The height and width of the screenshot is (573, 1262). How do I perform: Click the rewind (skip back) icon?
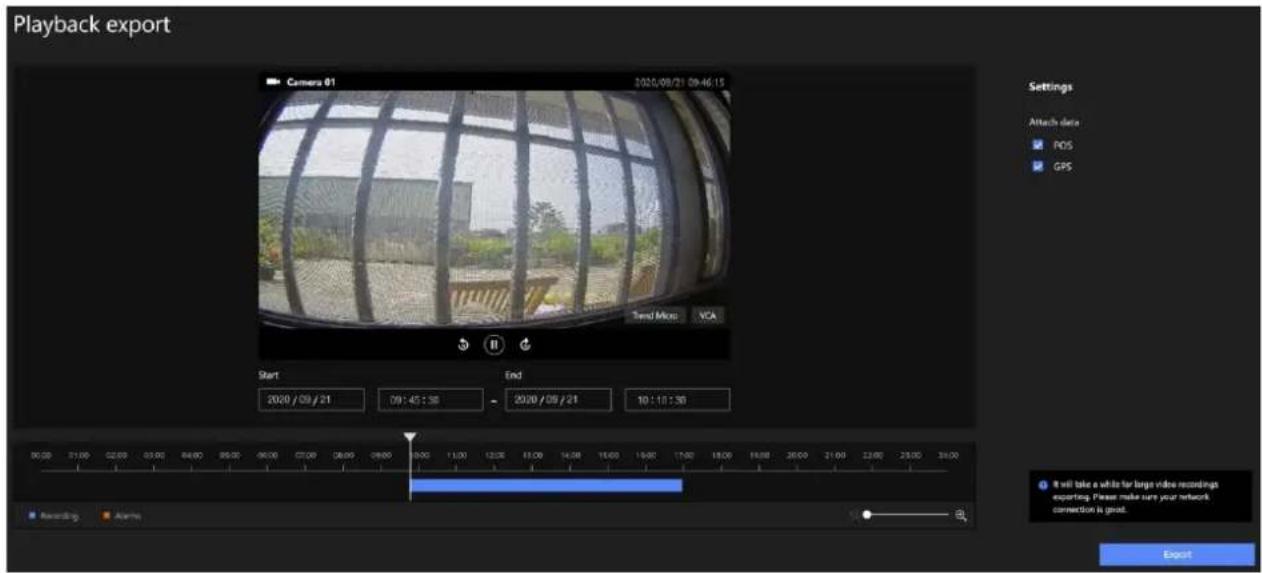tap(464, 345)
